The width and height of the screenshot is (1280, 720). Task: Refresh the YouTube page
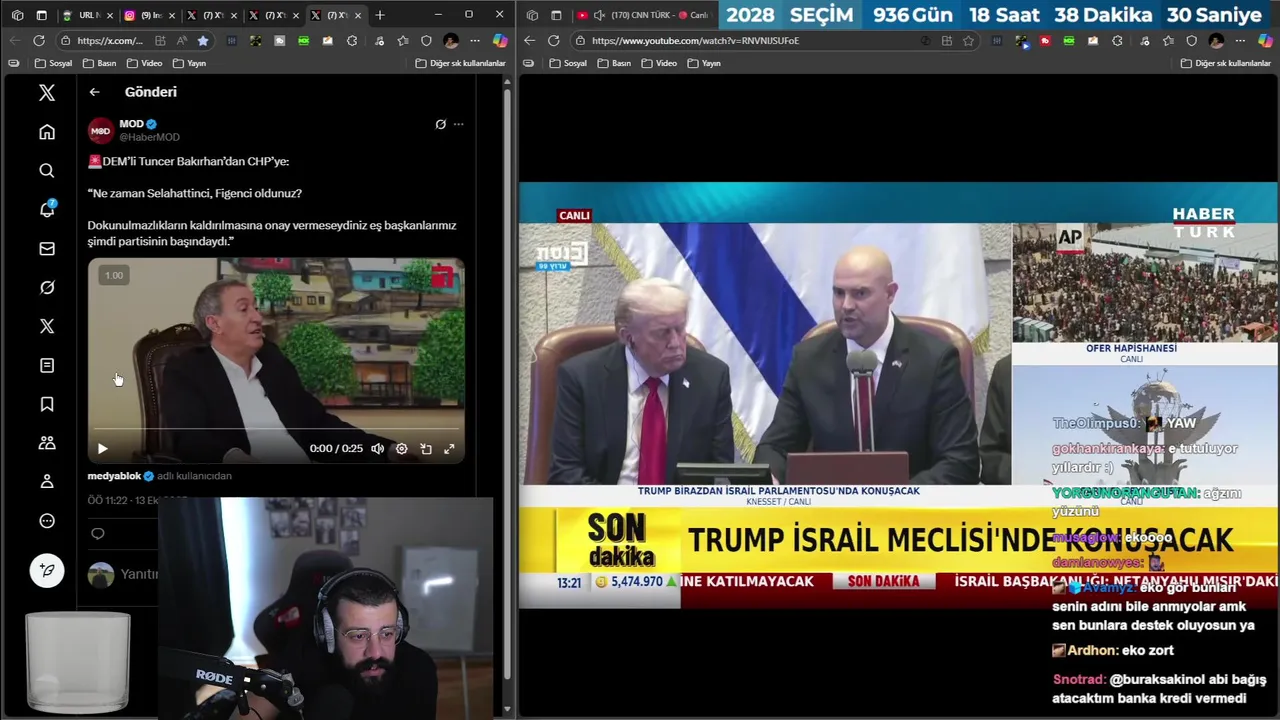pos(553,41)
